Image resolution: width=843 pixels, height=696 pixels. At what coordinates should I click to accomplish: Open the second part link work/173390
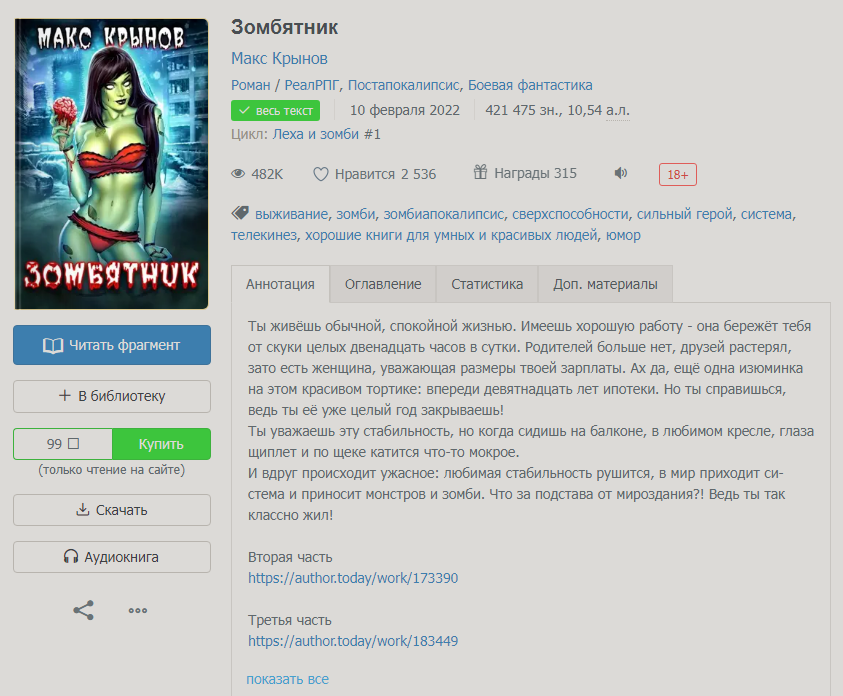(353, 578)
